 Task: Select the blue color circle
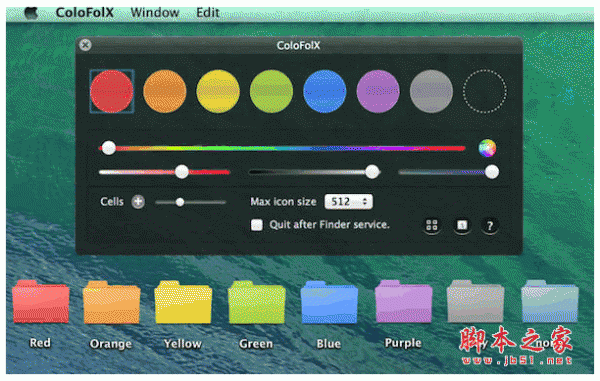(x=324, y=91)
